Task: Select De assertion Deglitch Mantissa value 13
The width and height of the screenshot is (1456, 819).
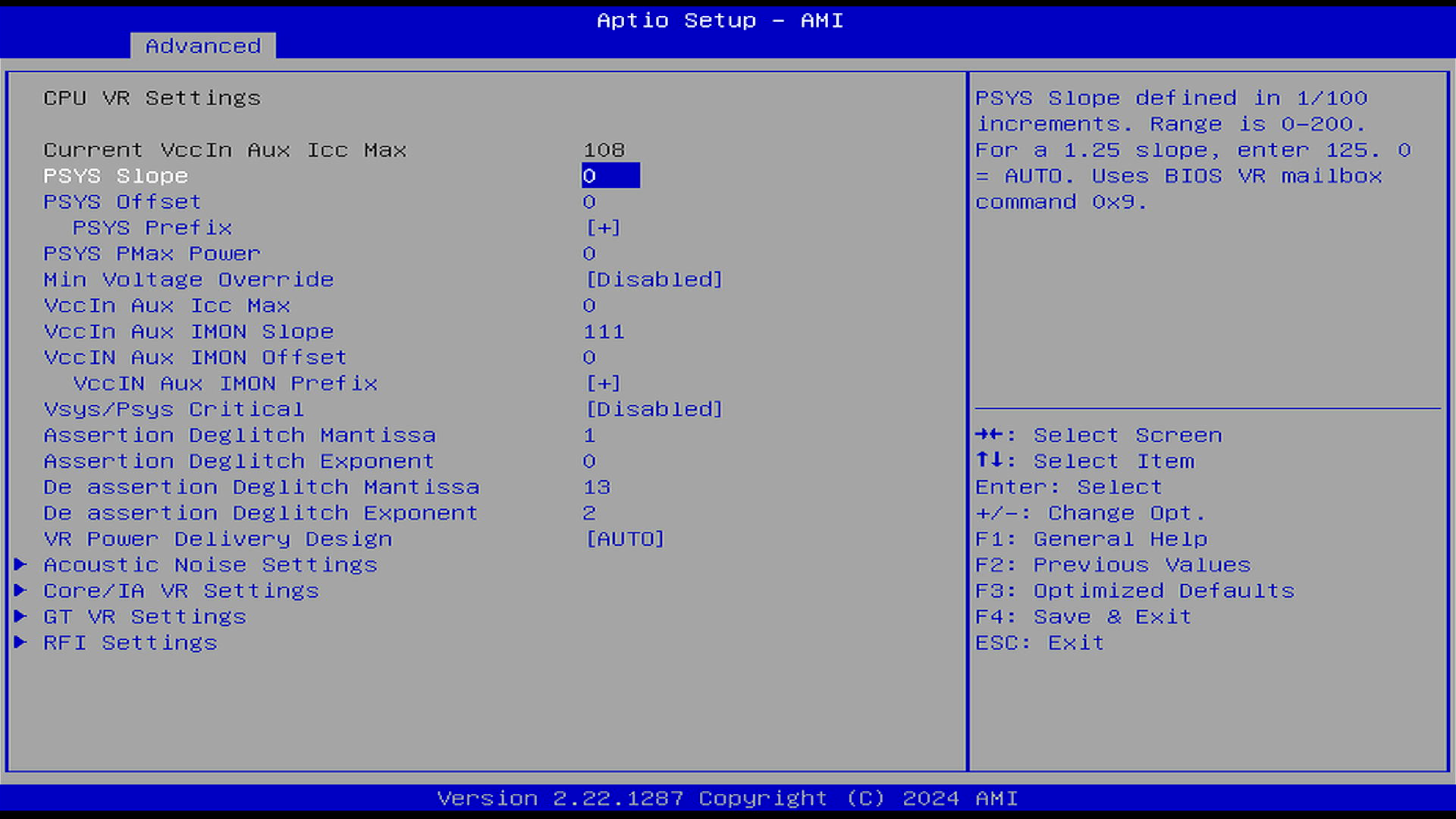Action: [x=597, y=487]
